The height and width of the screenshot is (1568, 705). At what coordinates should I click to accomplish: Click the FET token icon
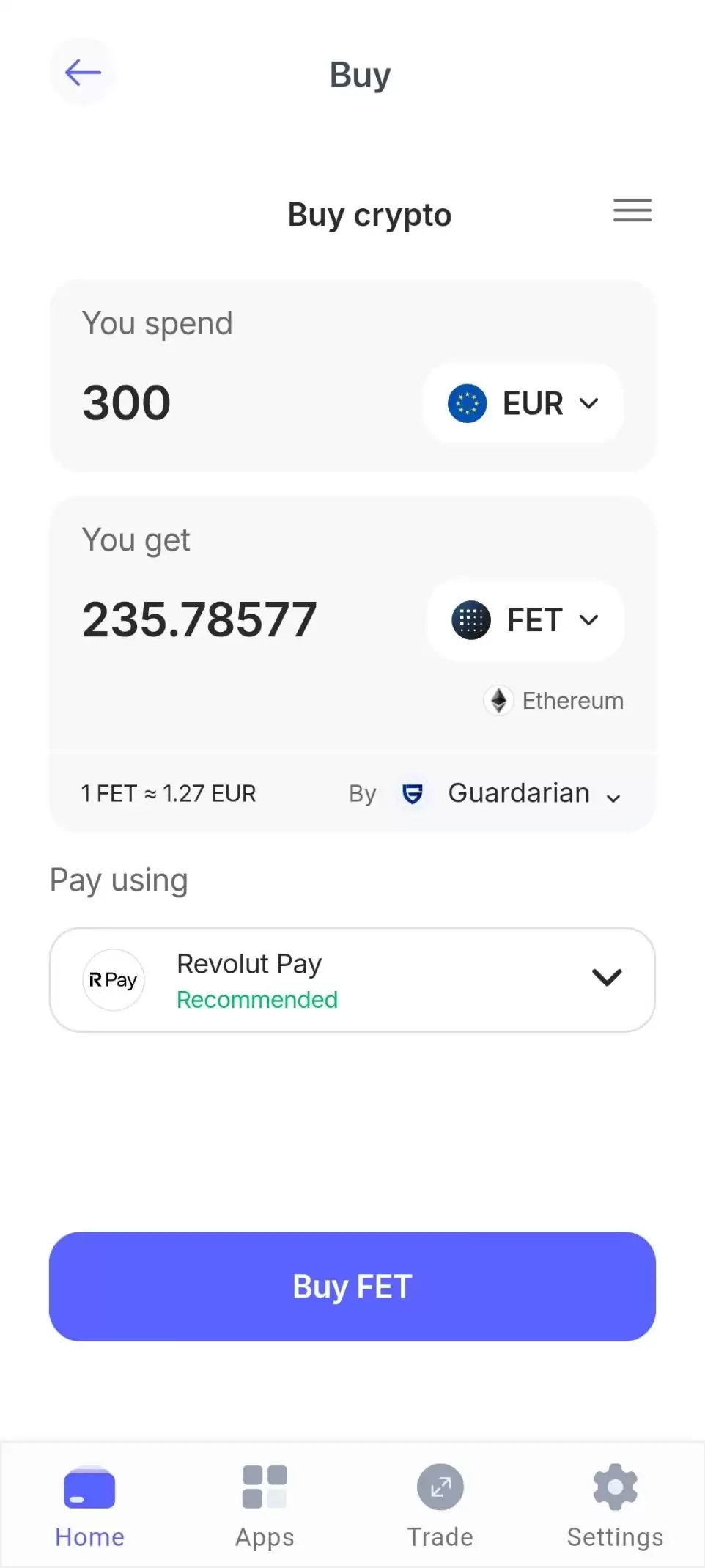tap(470, 620)
